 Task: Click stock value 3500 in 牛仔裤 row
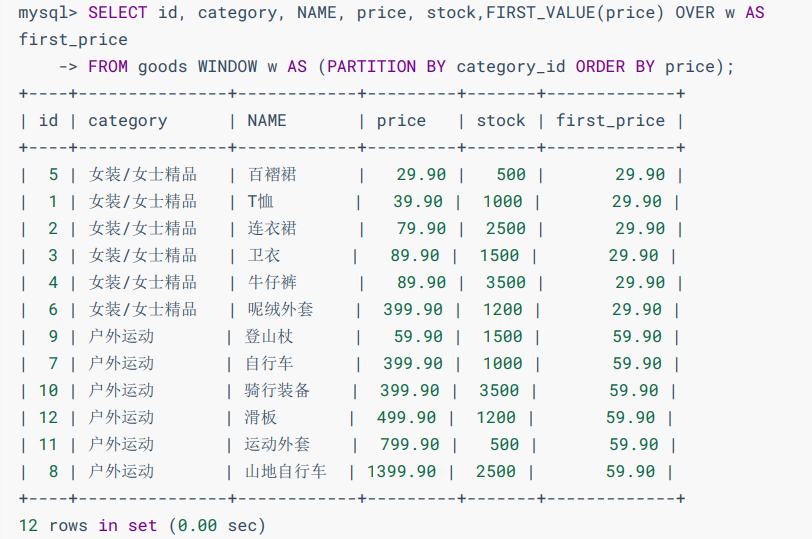506,282
